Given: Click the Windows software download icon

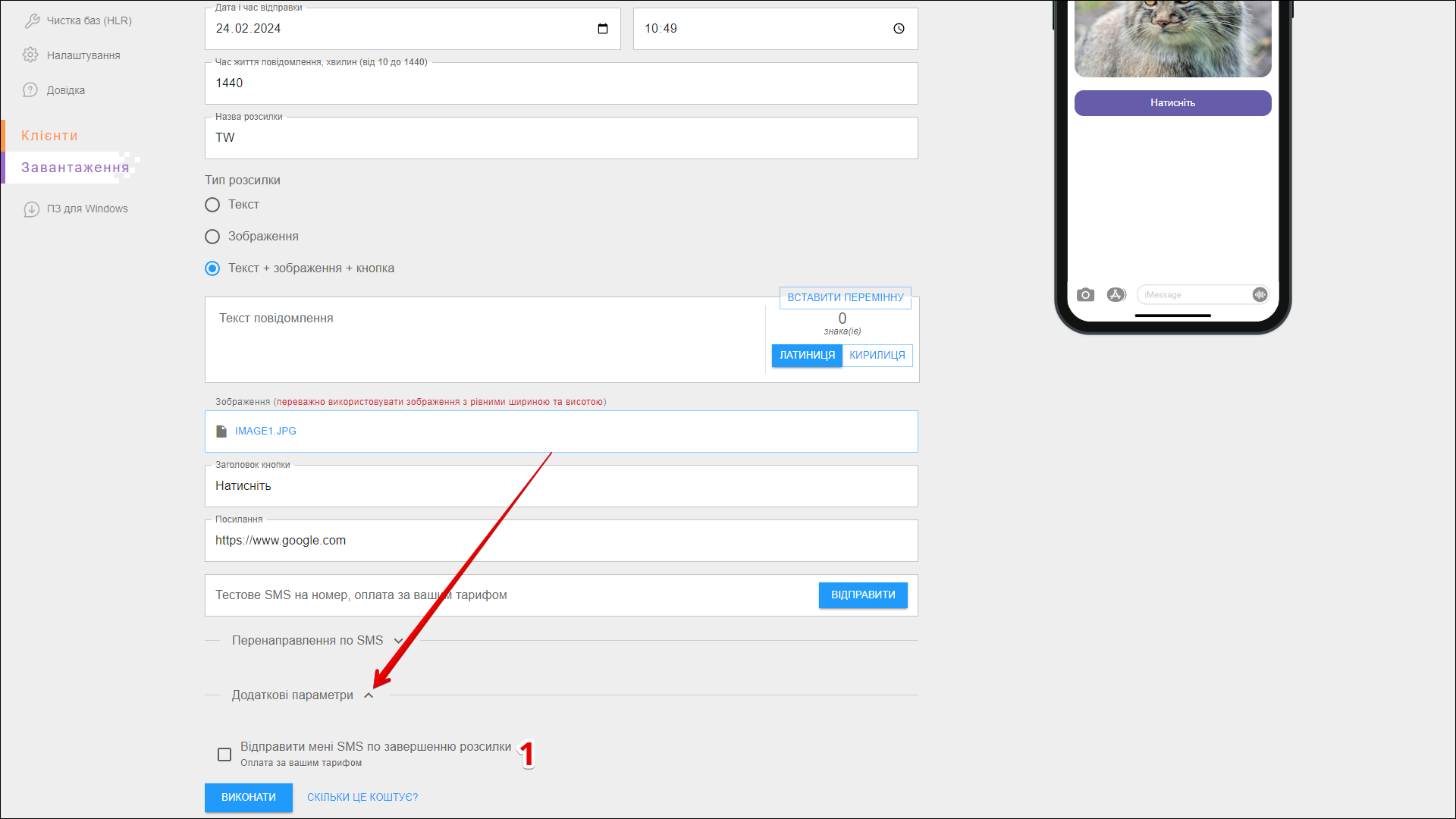Looking at the screenshot, I should (31, 209).
